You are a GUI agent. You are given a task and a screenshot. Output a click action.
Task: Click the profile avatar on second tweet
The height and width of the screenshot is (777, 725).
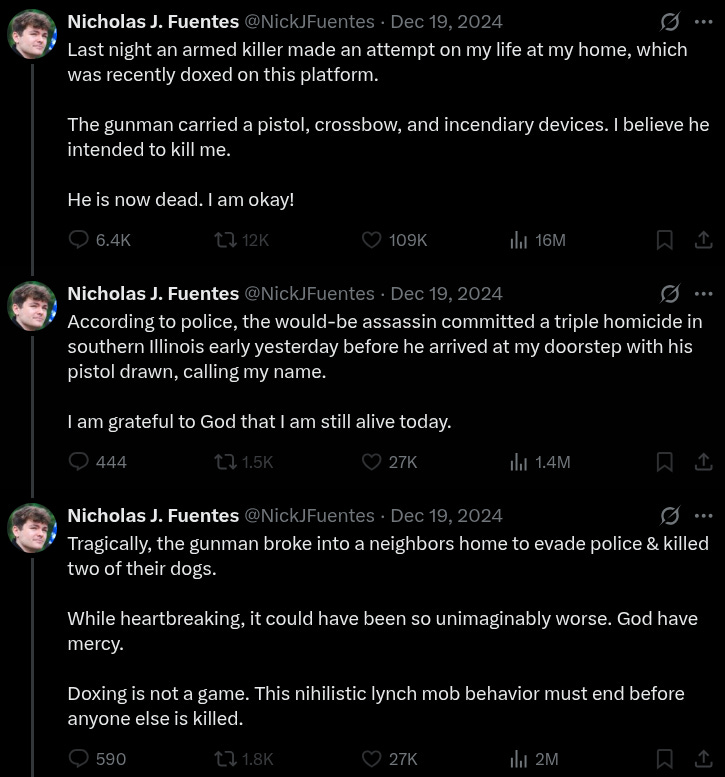(x=32, y=306)
